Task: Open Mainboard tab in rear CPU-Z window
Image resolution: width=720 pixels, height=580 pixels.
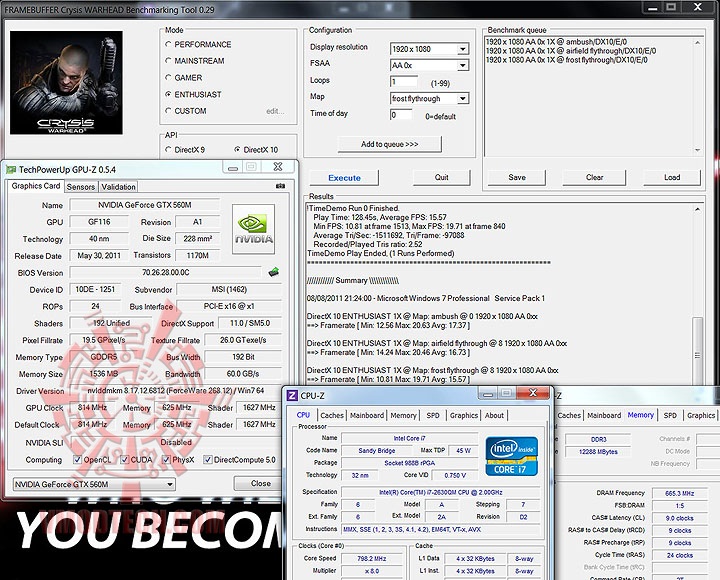Action: 604,415
